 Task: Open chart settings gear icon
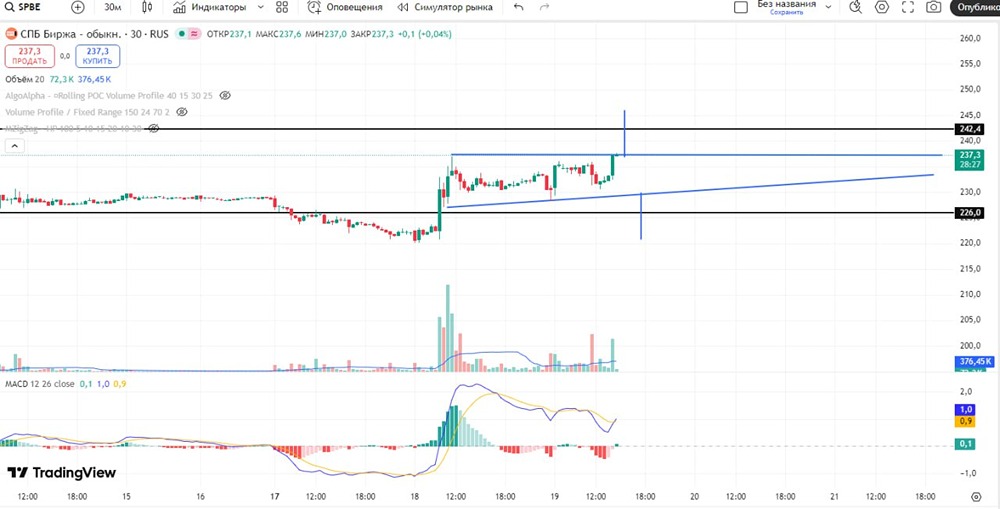(882, 8)
